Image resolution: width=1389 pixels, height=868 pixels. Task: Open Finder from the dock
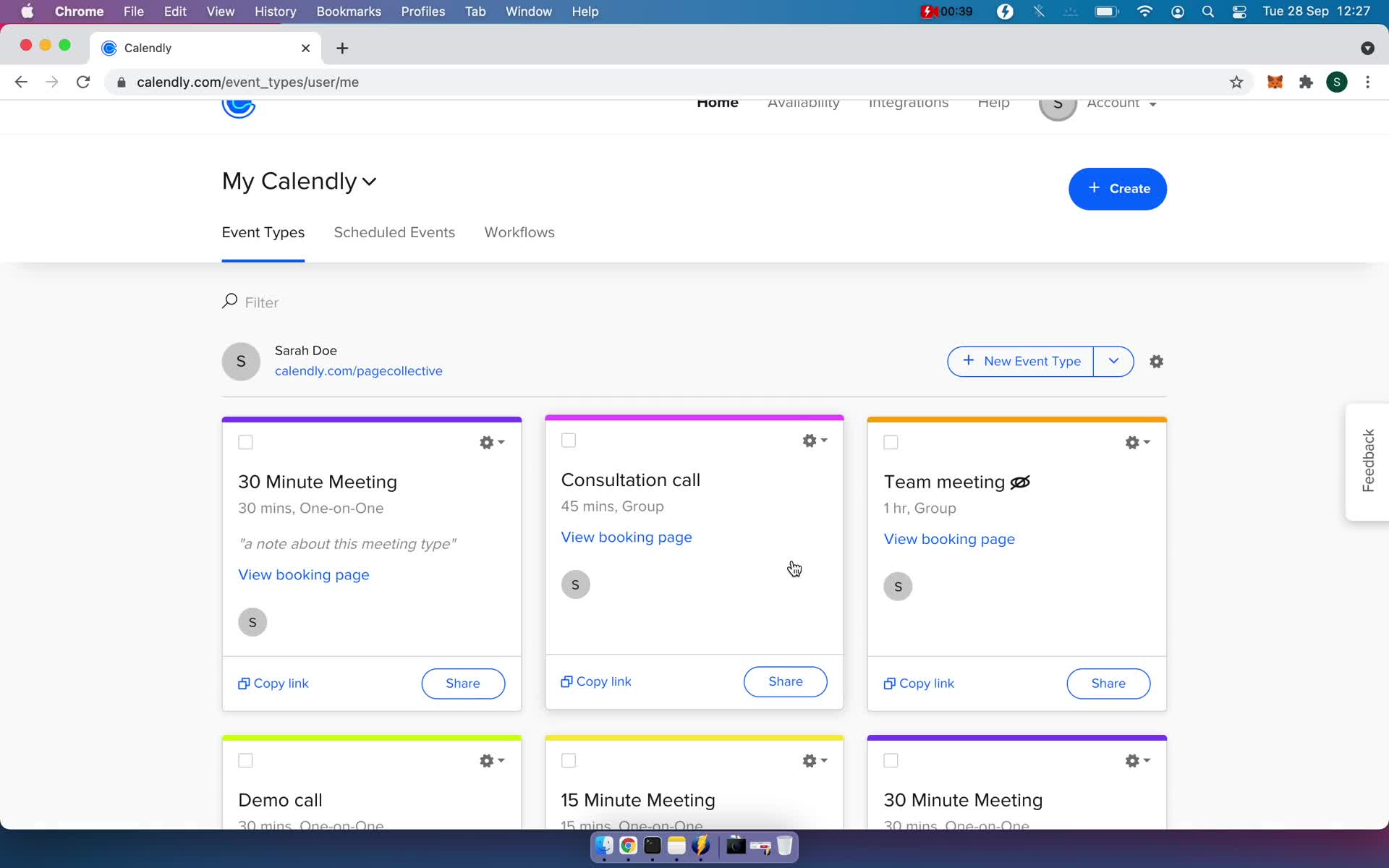(x=604, y=846)
